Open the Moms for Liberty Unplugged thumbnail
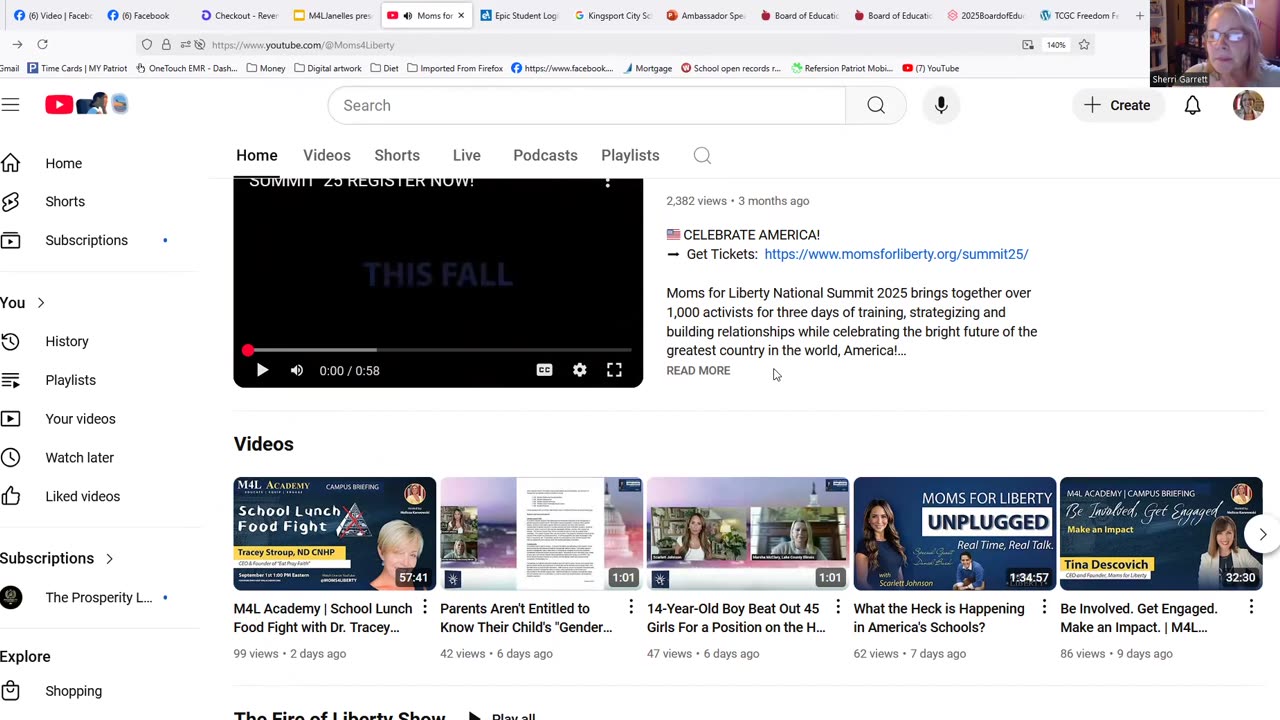1280x720 pixels. [955, 534]
